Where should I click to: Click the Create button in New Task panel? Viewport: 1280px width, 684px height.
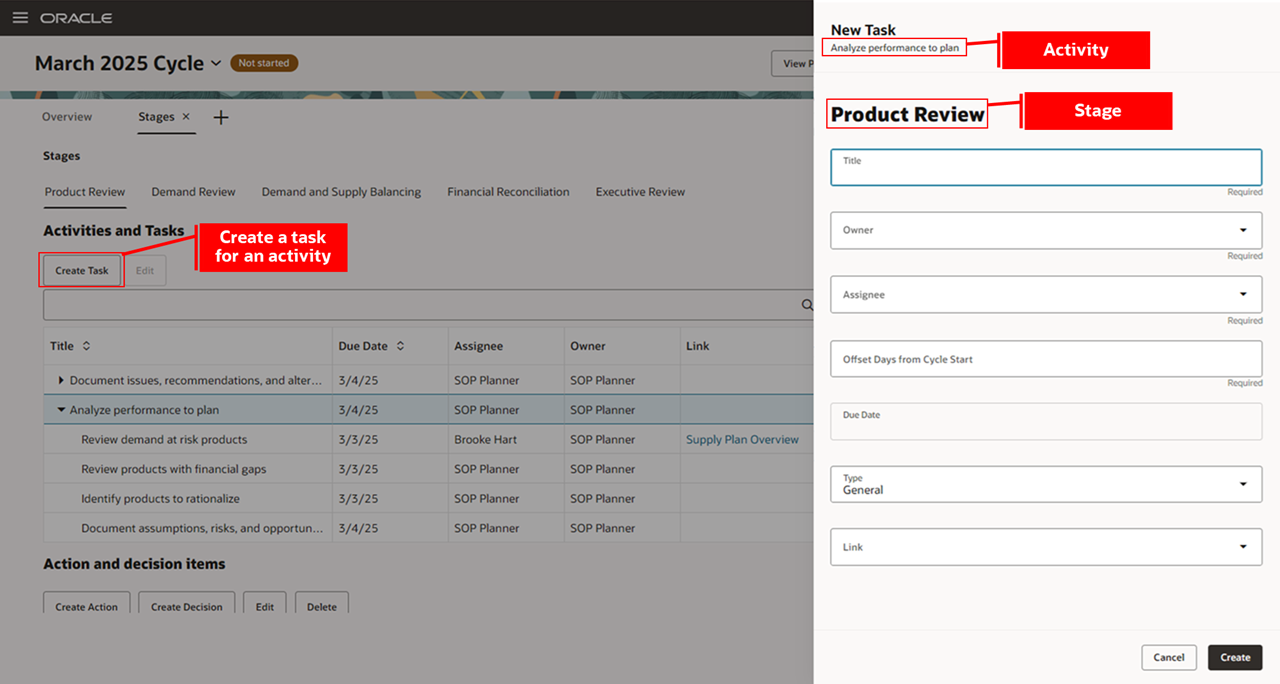1235,657
